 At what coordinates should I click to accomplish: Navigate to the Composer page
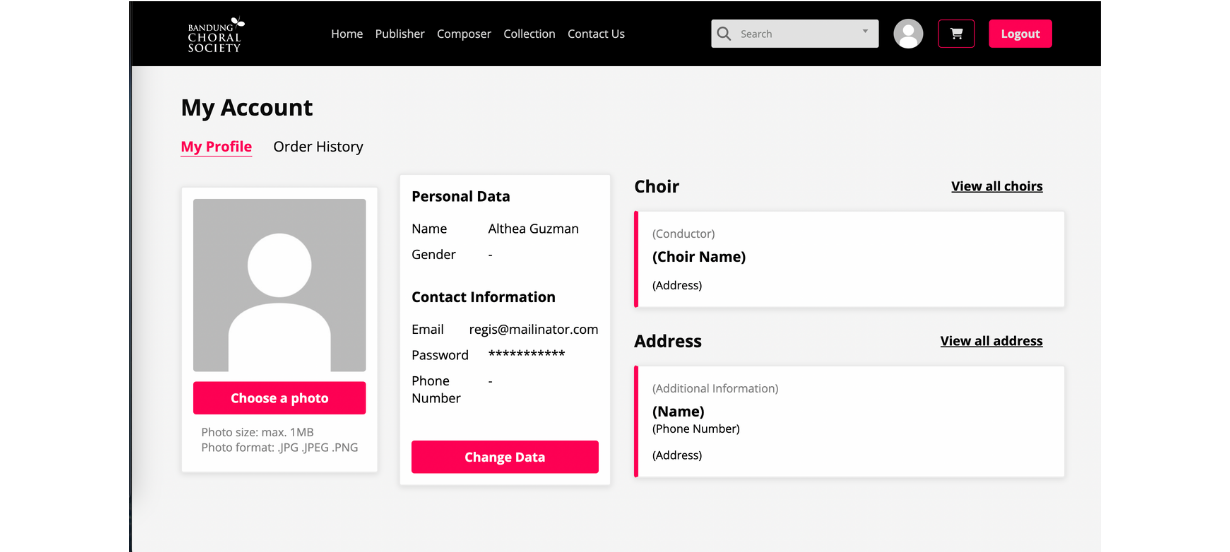(464, 34)
